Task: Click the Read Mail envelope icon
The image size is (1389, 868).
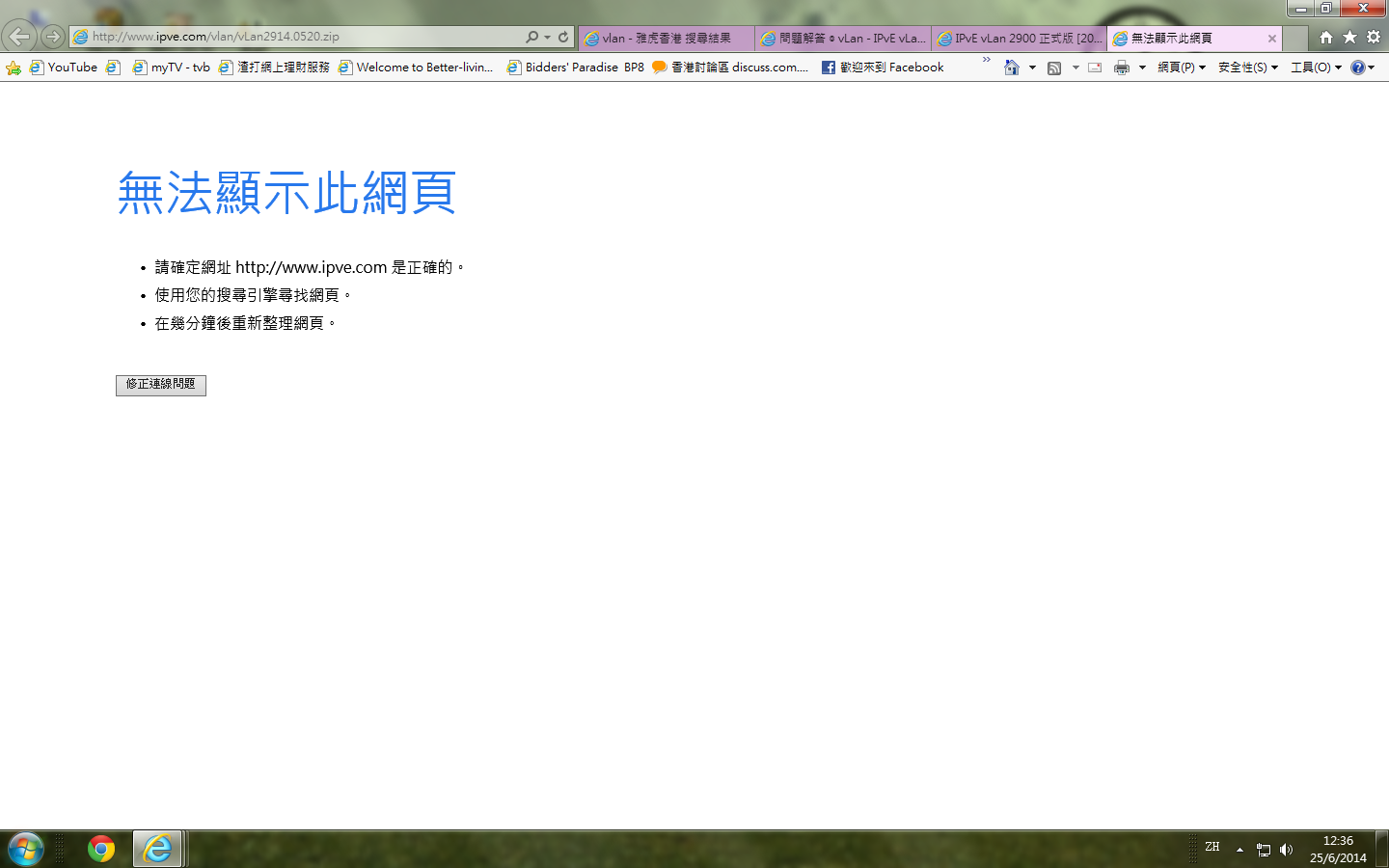Action: click(x=1095, y=68)
